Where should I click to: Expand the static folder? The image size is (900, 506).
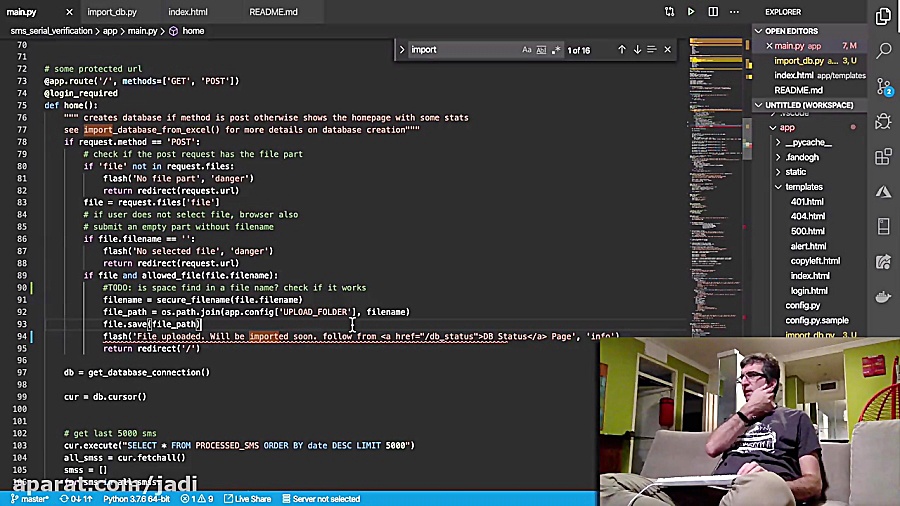[778, 172]
